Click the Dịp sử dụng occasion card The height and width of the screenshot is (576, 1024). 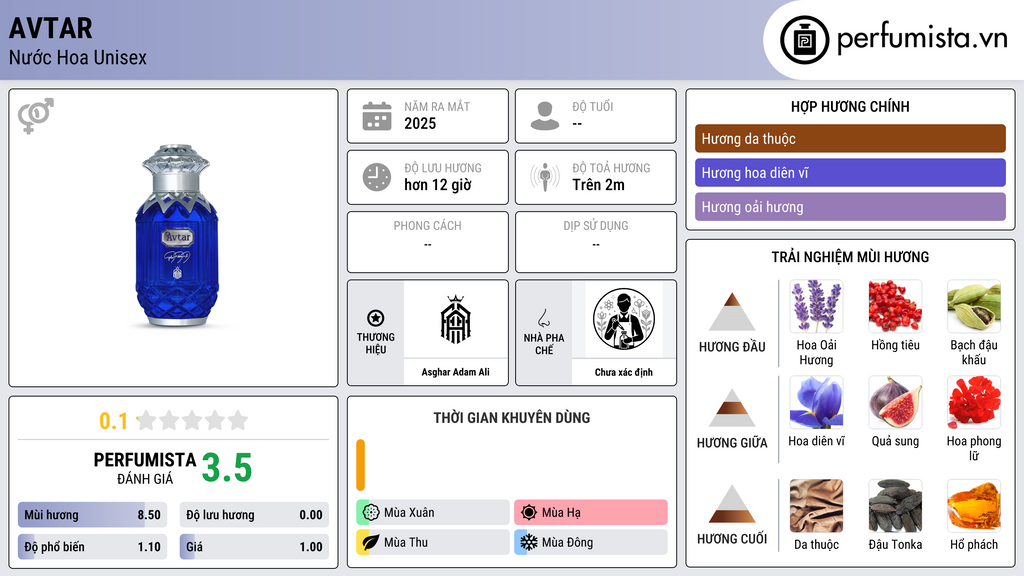coord(596,242)
